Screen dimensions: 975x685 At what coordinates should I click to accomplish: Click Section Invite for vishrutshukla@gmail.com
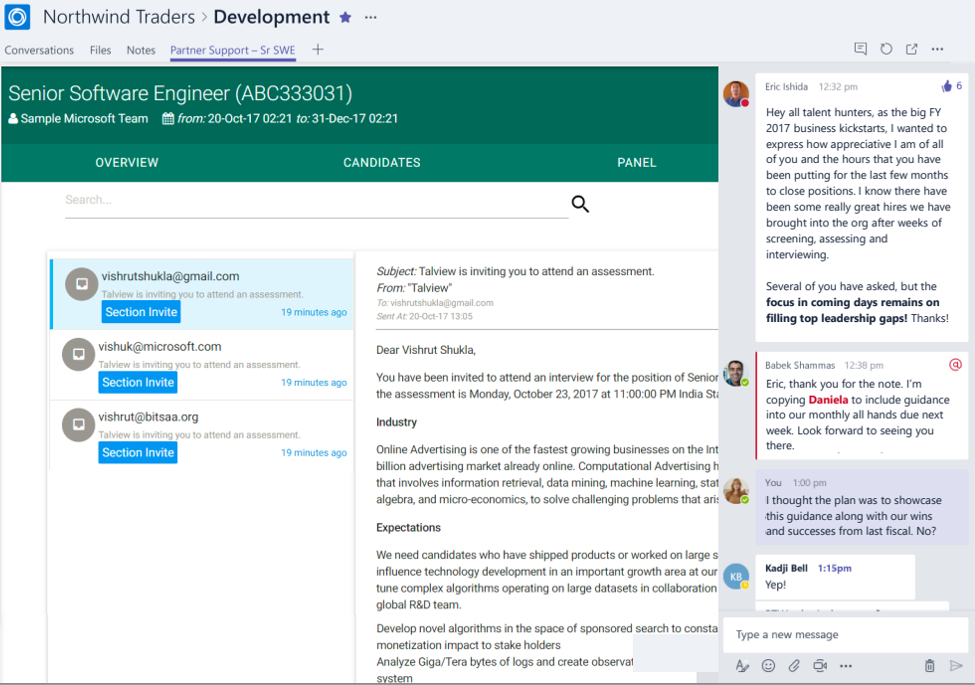141,312
